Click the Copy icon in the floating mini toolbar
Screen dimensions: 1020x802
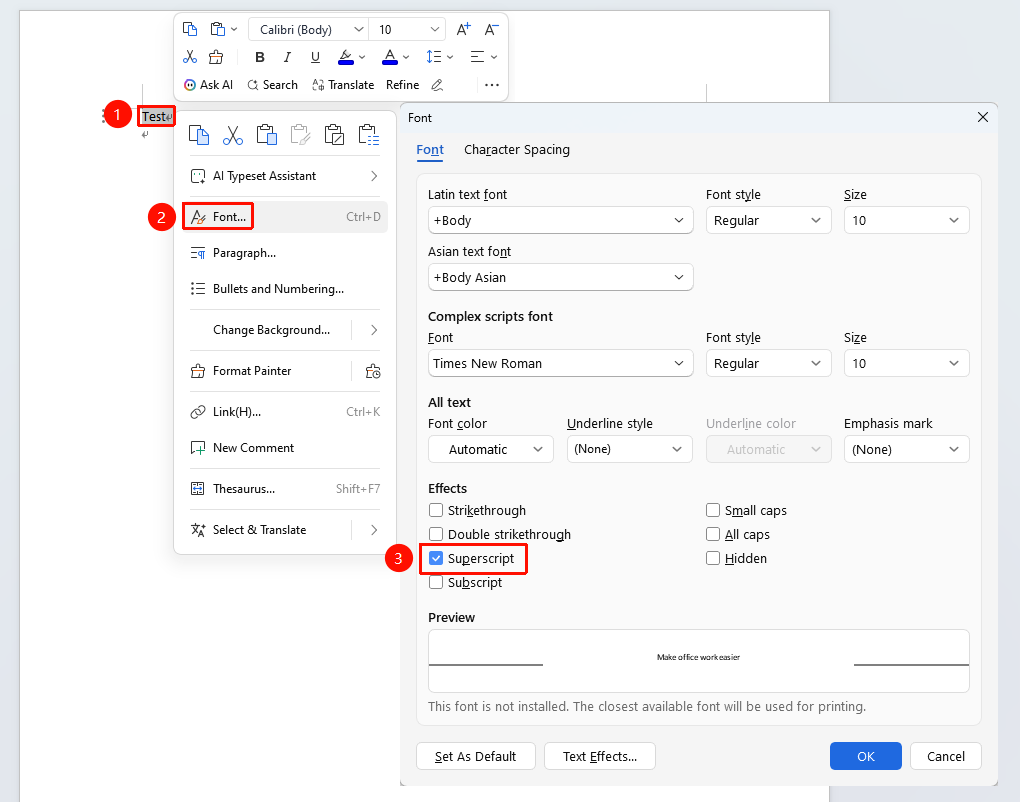tap(190, 29)
